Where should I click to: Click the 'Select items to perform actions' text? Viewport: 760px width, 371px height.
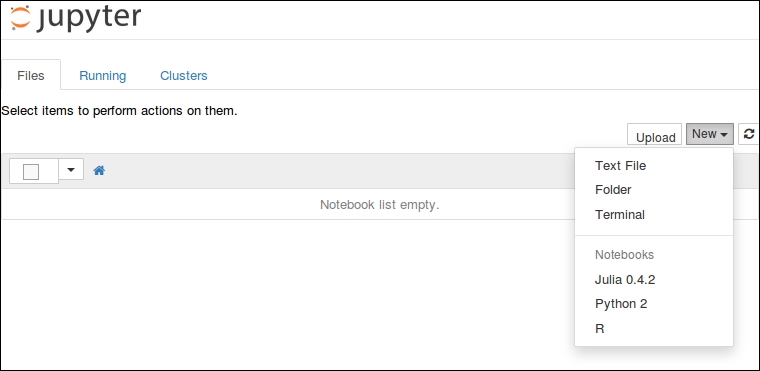[x=119, y=111]
